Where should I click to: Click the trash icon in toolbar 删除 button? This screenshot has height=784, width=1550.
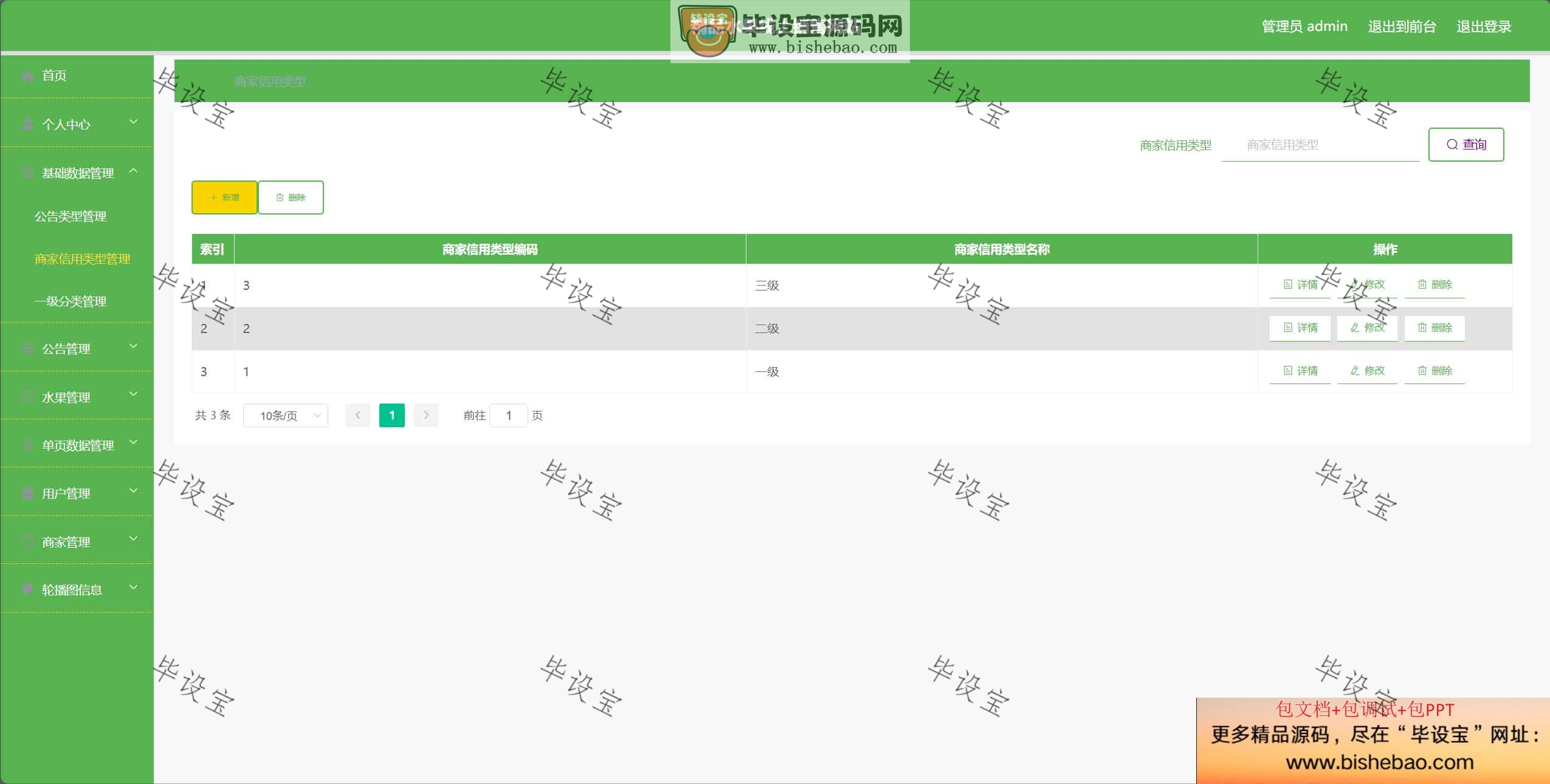pyautogui.click(x=280, y=198)
